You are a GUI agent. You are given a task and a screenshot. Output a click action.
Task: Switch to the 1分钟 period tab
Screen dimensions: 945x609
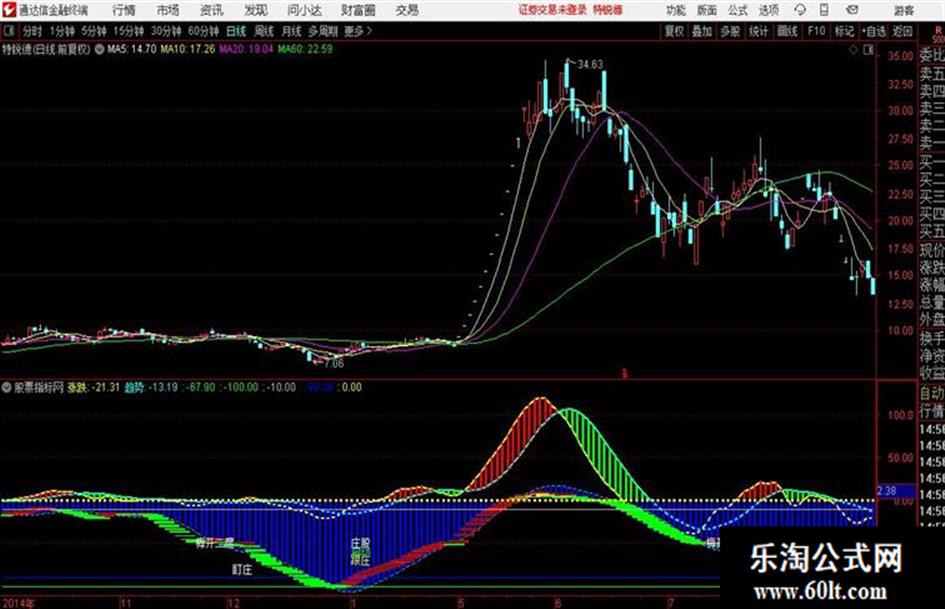coord(61,31)
